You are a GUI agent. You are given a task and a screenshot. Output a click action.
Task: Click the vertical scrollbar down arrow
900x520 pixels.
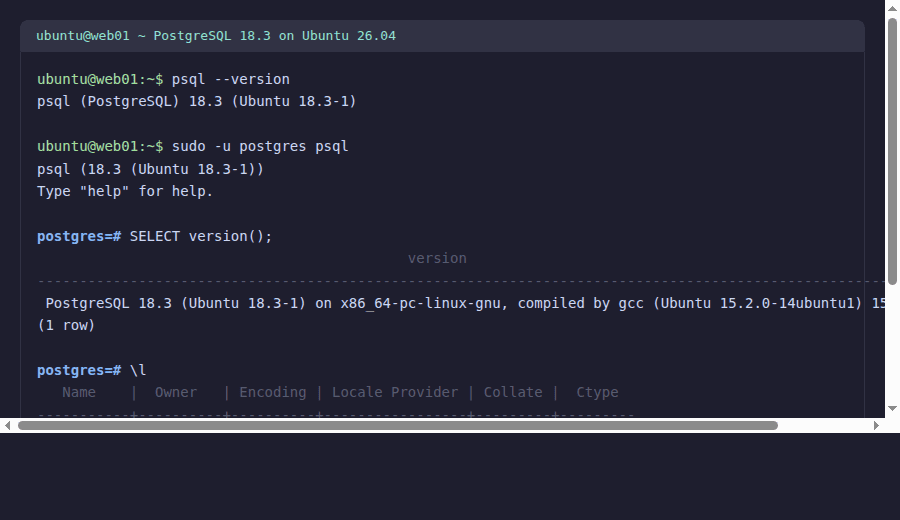[x=892, y=409]
